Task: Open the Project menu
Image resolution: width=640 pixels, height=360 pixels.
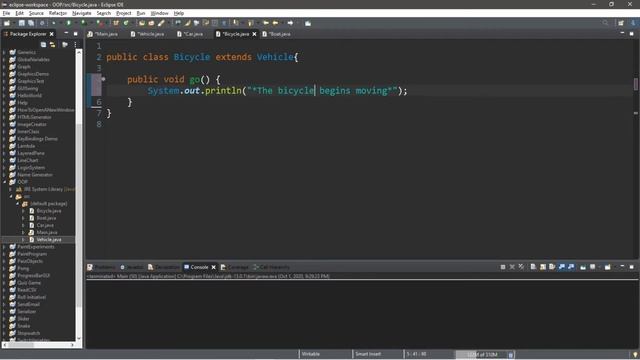Action: coord(123,13)
